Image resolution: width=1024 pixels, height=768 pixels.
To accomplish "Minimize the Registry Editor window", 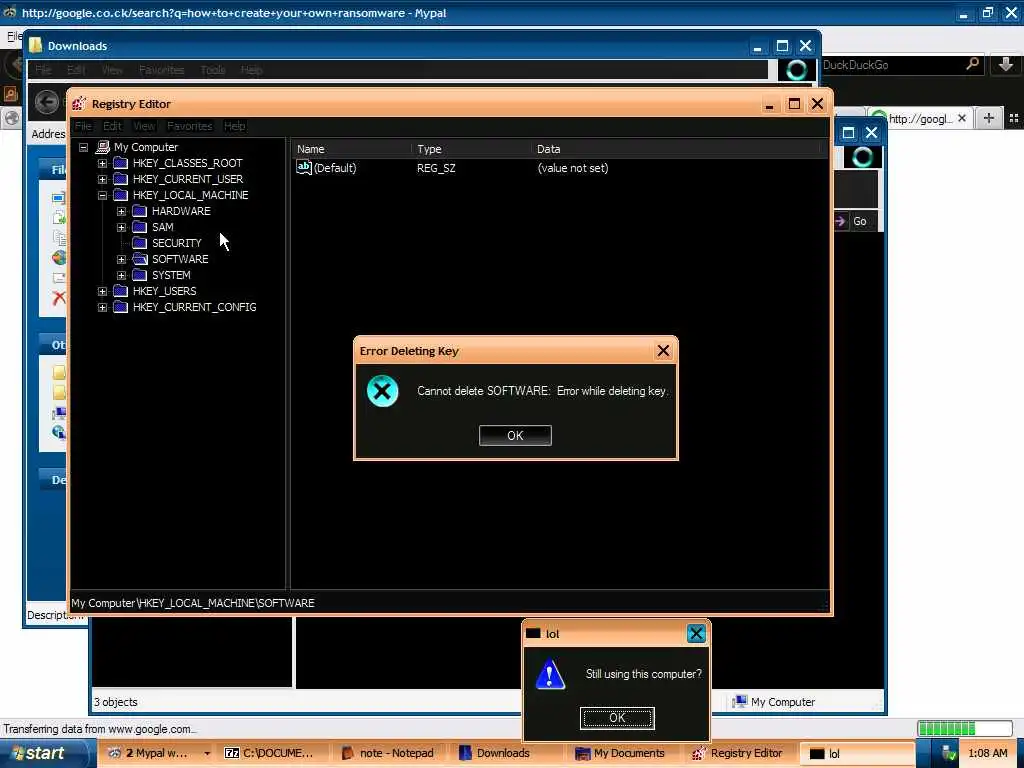I will [x=770, y=104].
